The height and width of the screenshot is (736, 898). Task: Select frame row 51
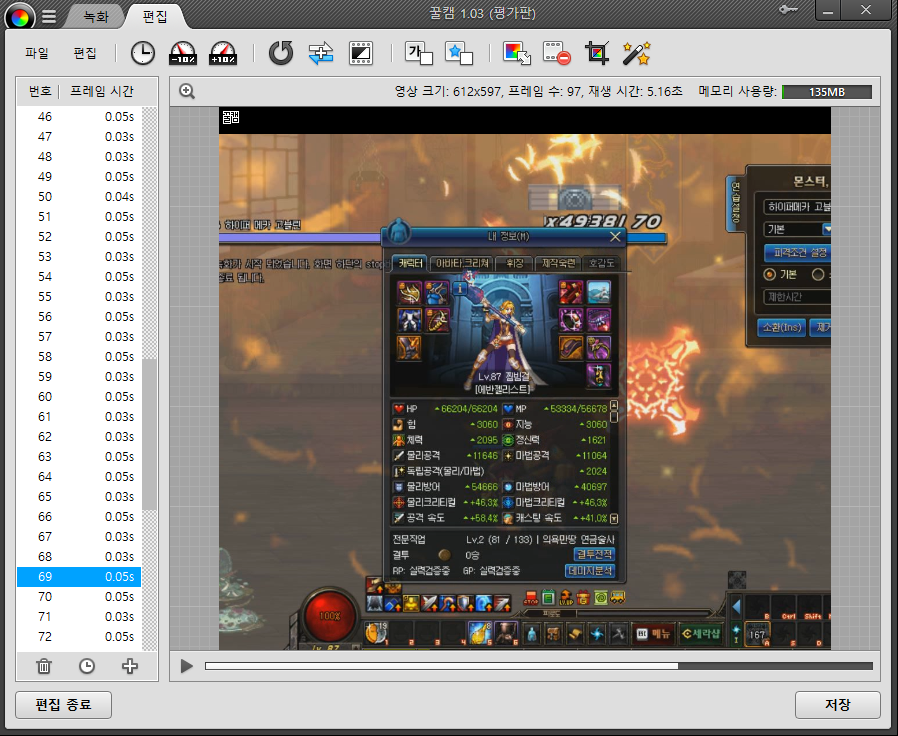pyautogui.click(x=79, y=217)
